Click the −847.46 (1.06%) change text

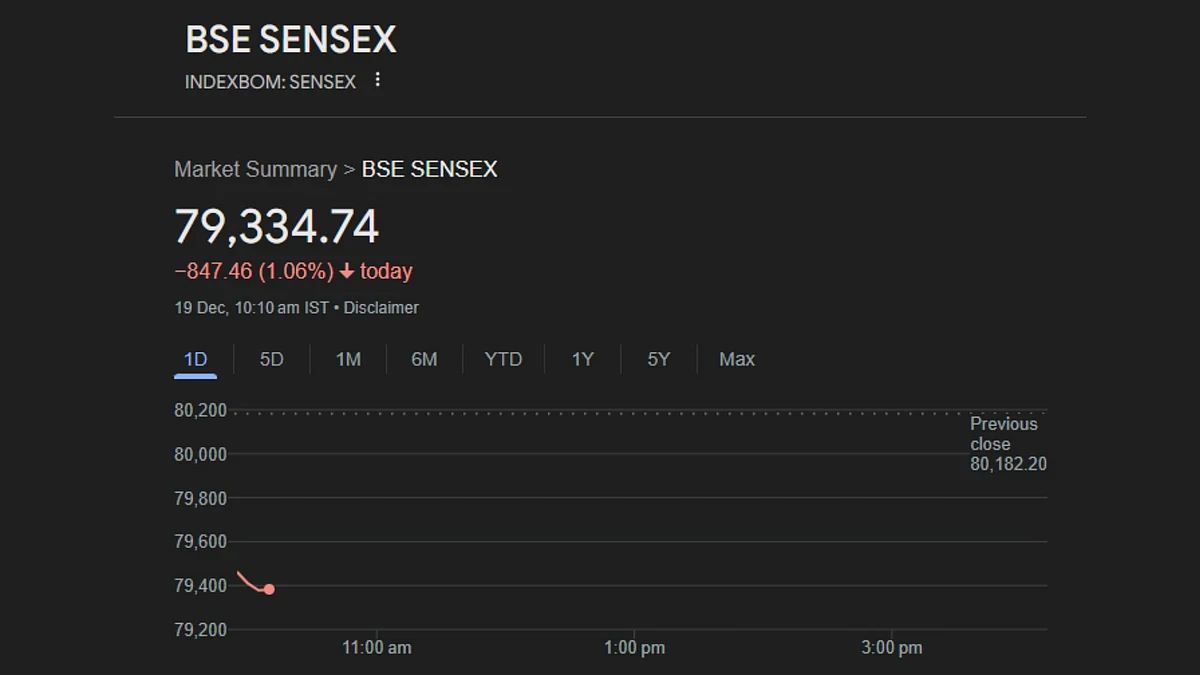pos(254,271)
